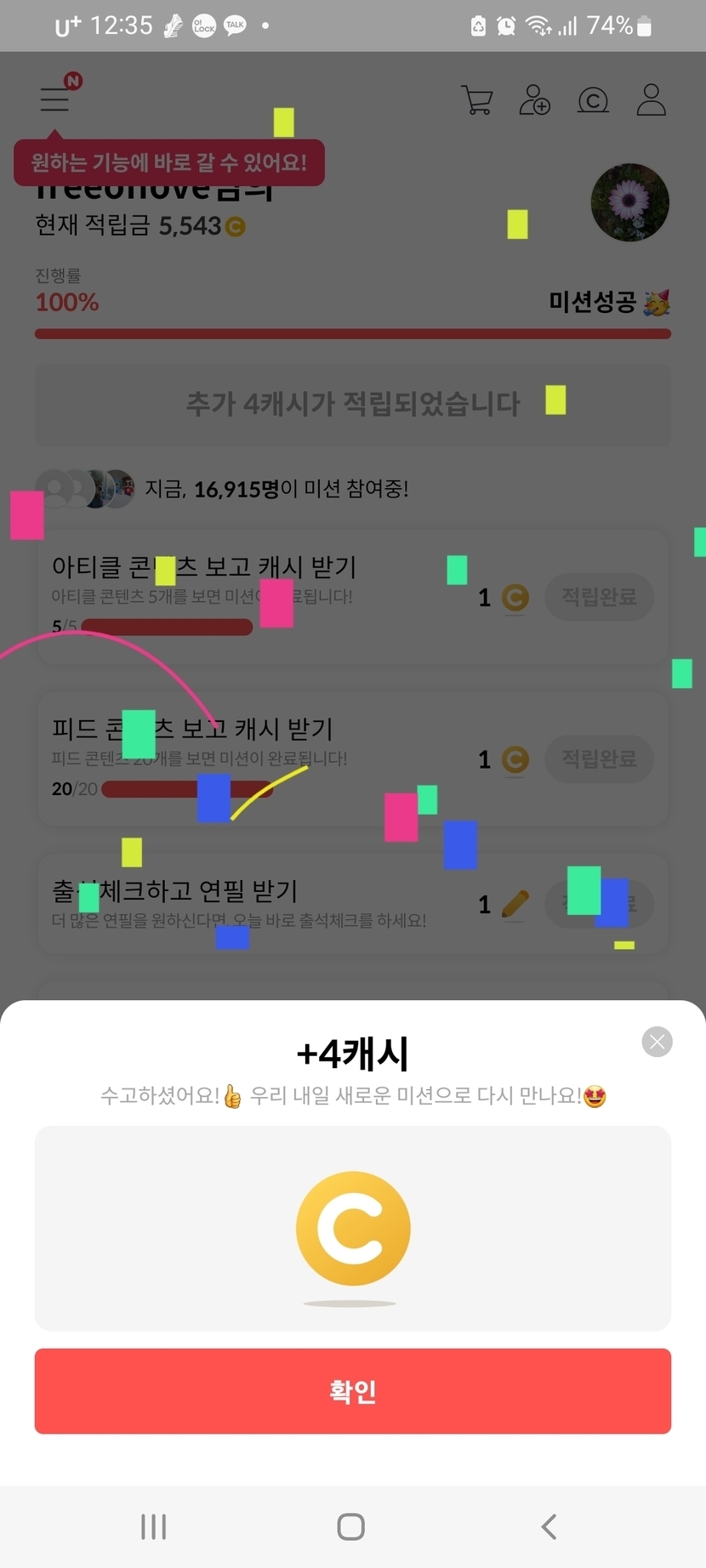The height and width of the screenshot is (1568, 706).
Task: Open the attendance check pencil mission
Action: pos(353,904)
